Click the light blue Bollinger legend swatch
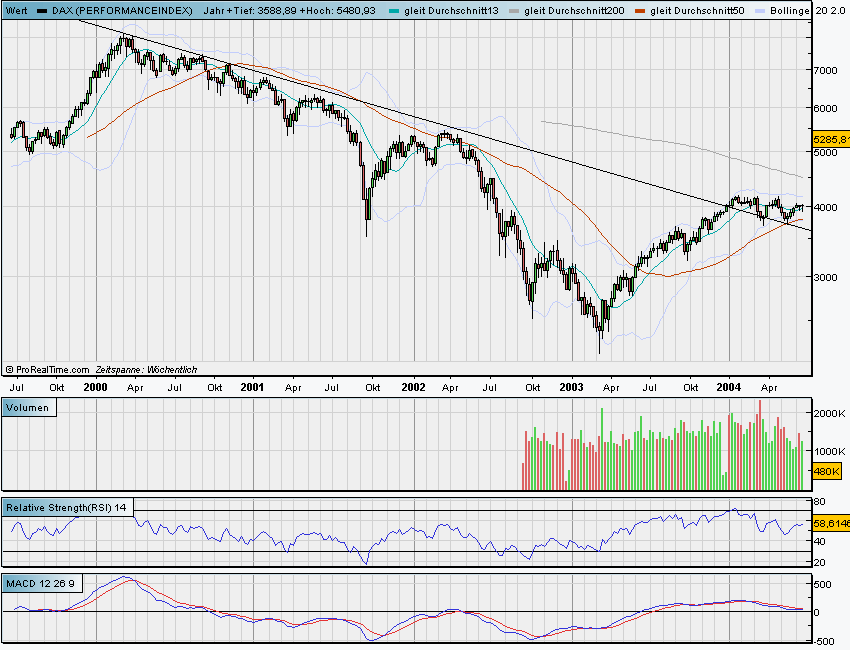Image resolution: width=850 pixels, height=650 pixels. pyautogui.click(x=760, y=11)
